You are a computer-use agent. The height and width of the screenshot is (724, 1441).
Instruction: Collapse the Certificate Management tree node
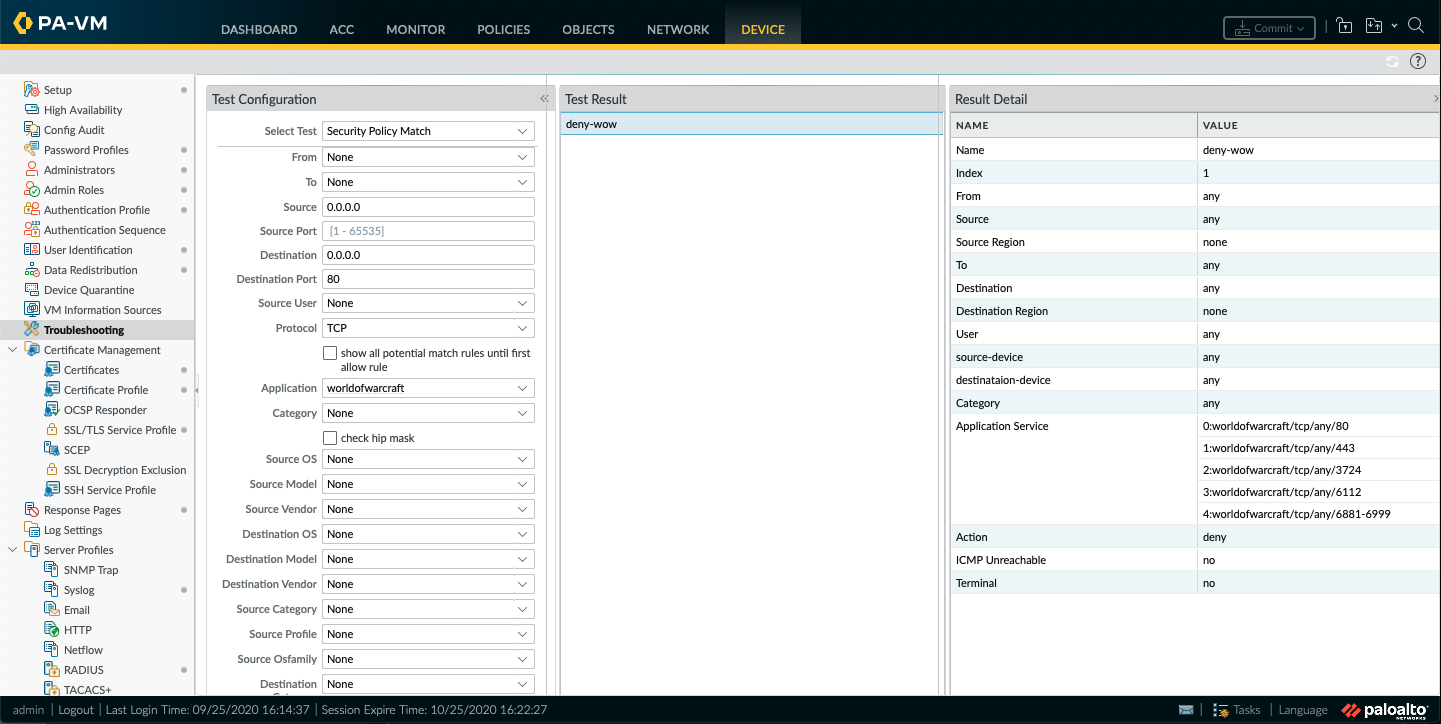pyautogui.click(x=12, y=350)
